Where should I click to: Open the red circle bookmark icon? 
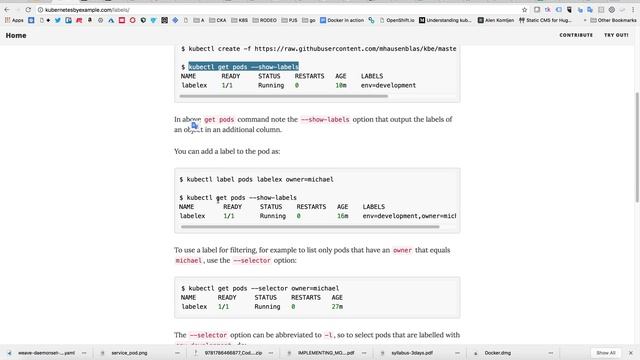pyautogui.click(x=132, y=20)
